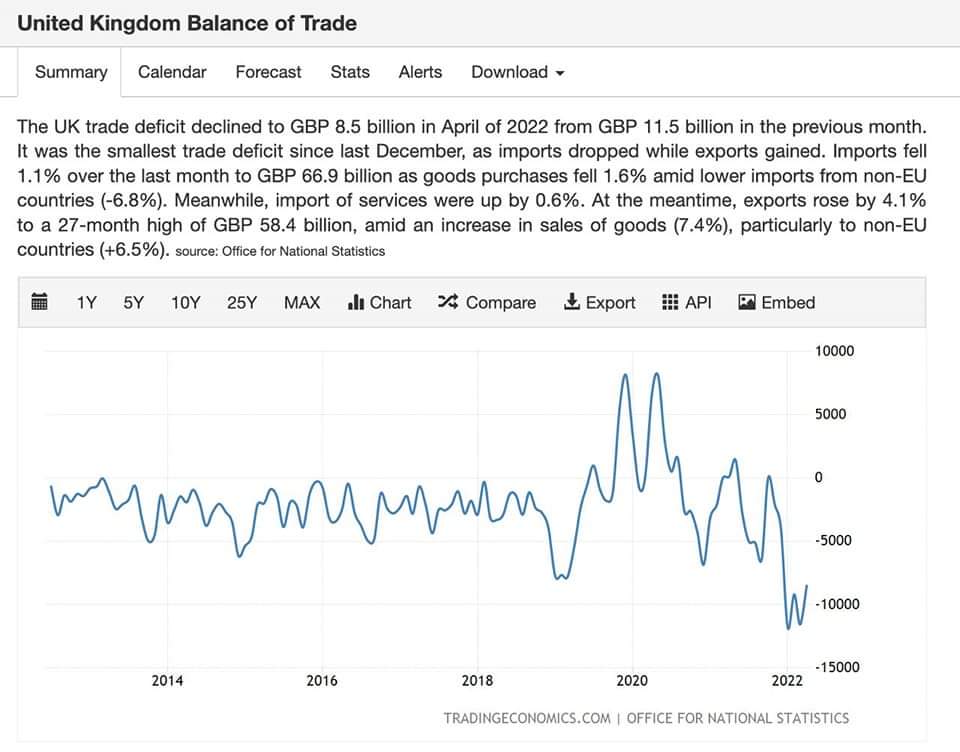
Task: Click the 2016 x-axis label
Action: (322, 680)
